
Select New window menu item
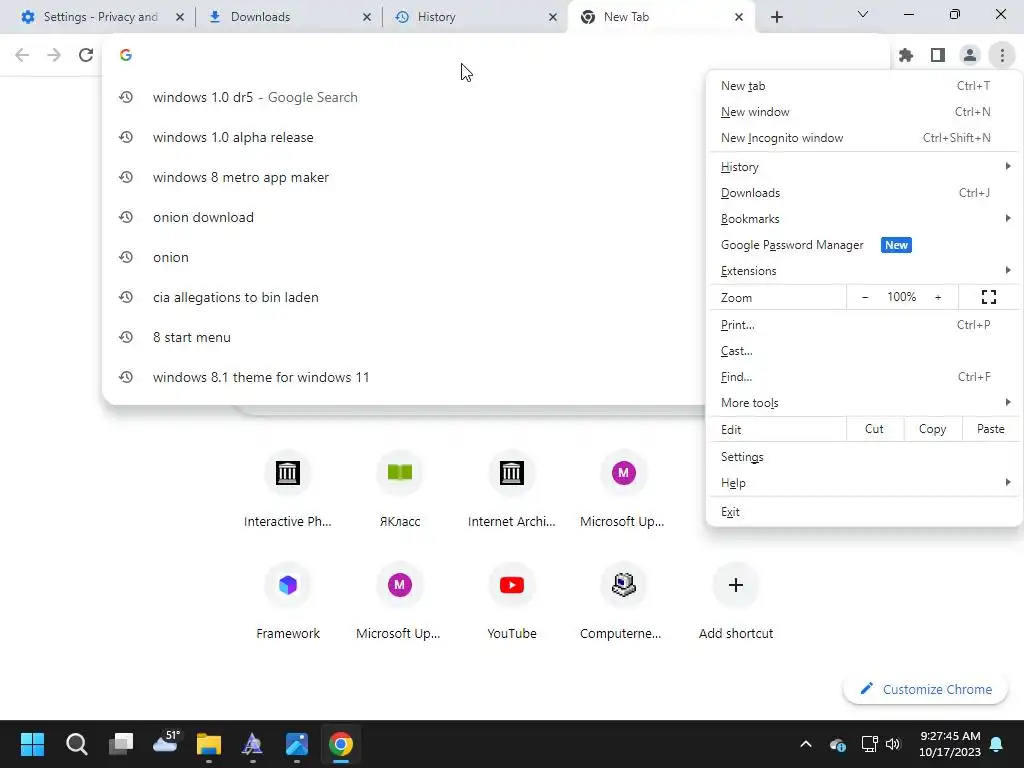pyautogui.click(x=865, y=112)
